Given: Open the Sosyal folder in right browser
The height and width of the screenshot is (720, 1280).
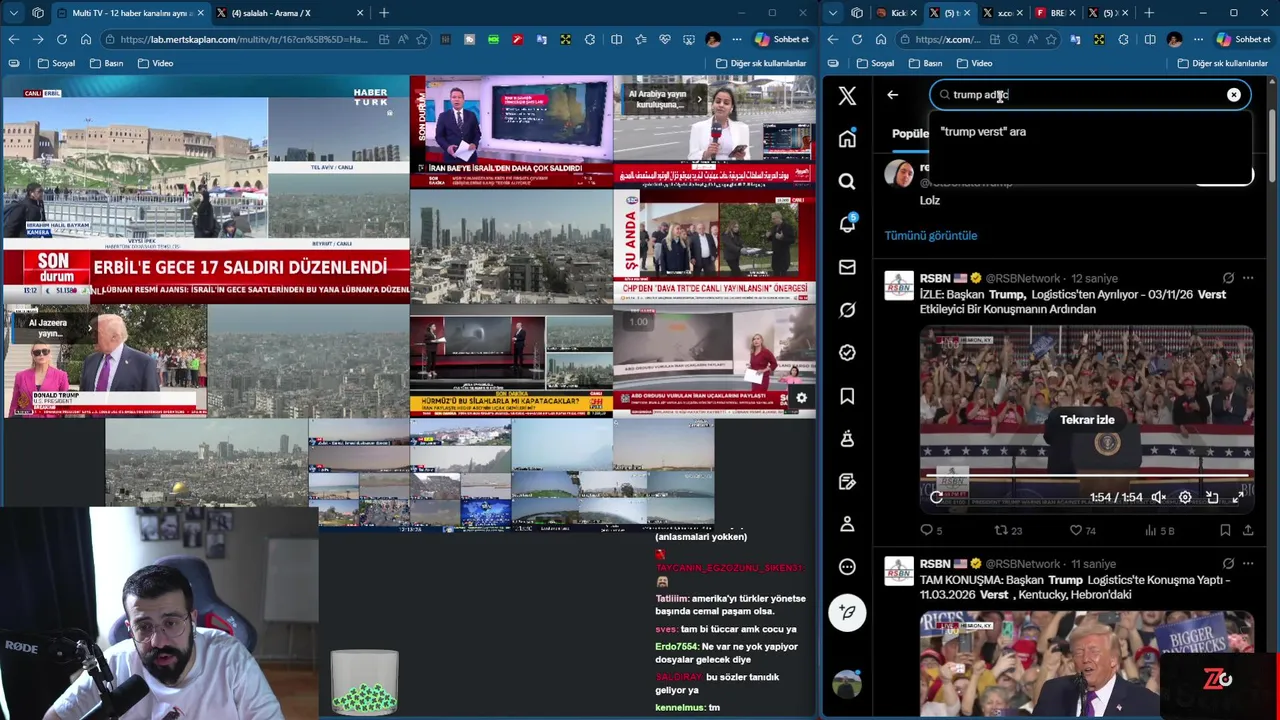Looking at the screenshot, I should (875, 63).
